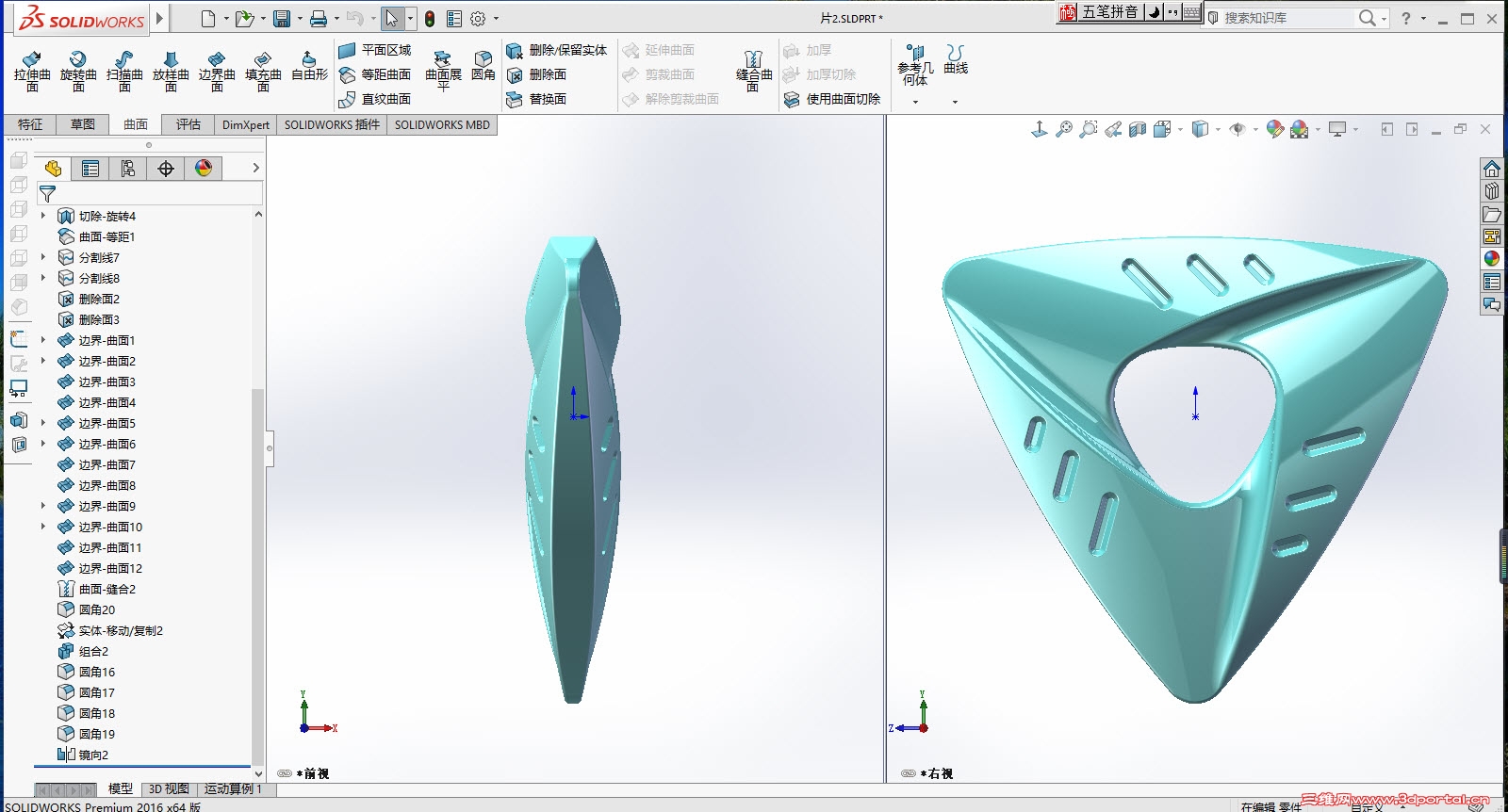Image resolution: width=1508 pixels, height=812 pixels.
Task: Switch to the SOLIDWORKS MBD tab
Action: [x=442, y=124]
